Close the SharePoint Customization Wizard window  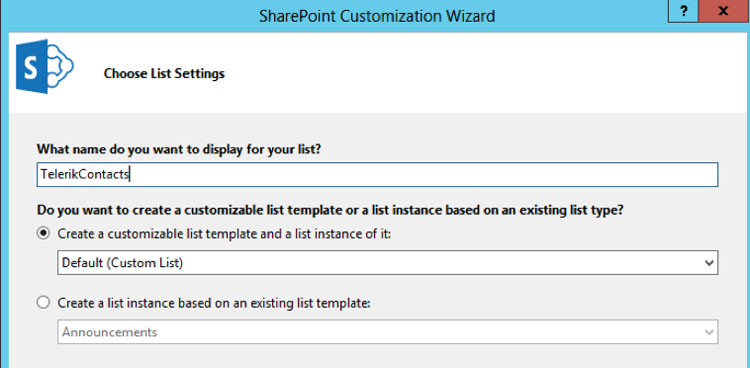pos(723,11)
